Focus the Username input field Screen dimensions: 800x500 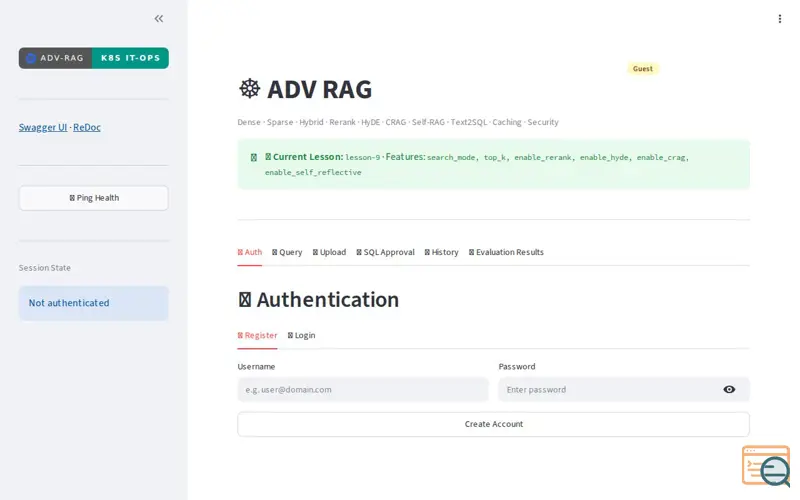pyautogui.click(x=363, y=389)
